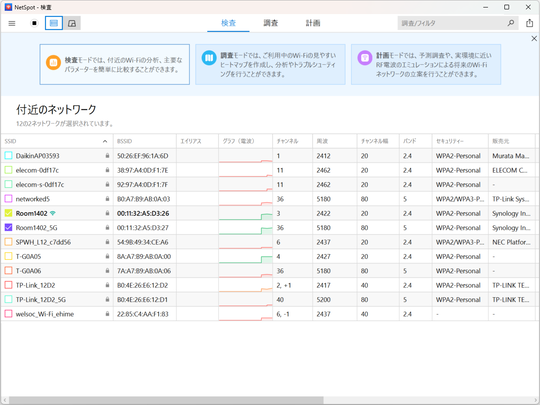
Task: Click the blue 調査 mode heatmap icon
Action: (209, 58)
